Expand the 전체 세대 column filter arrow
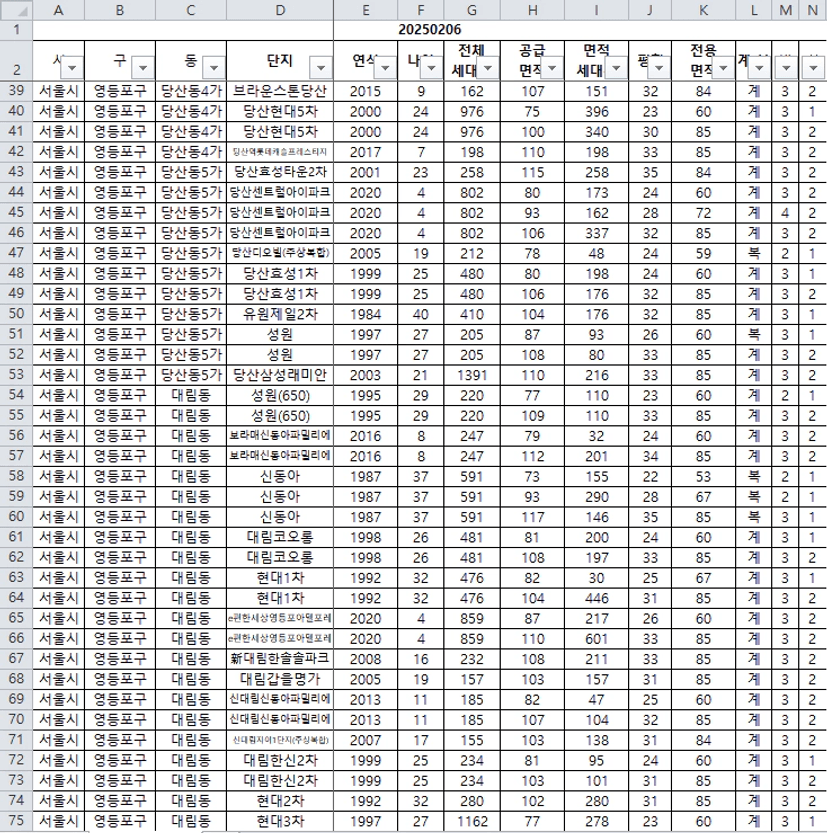 coord(488,67)
